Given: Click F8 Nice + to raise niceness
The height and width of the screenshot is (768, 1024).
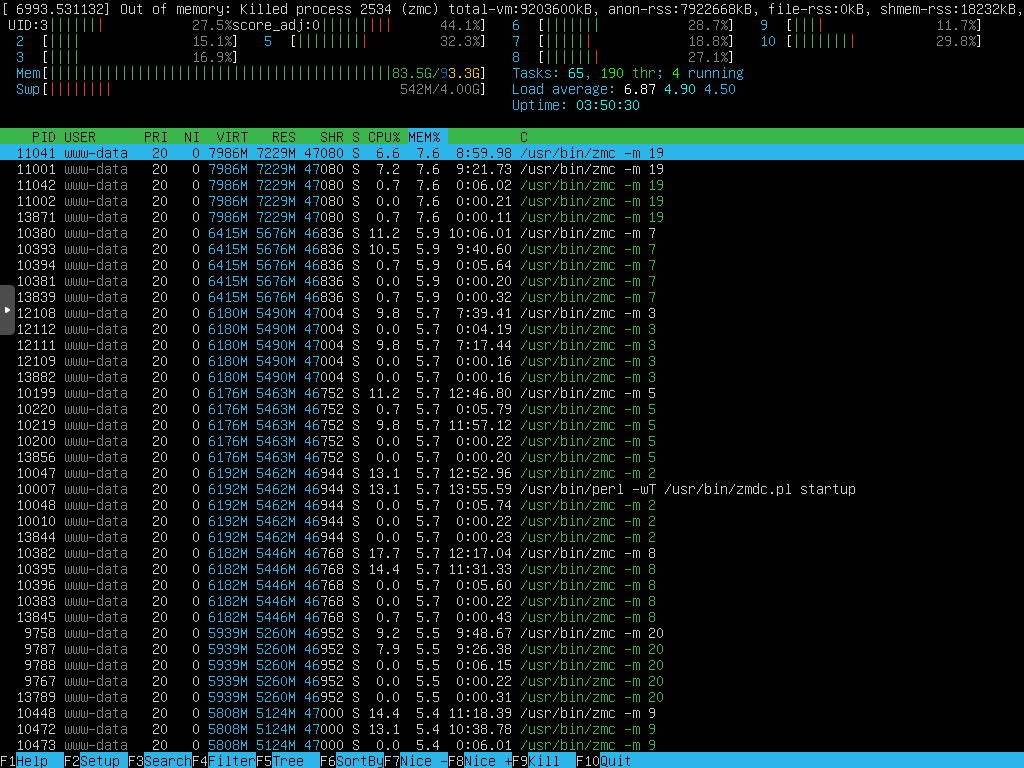Looking at the screenshot, I should point(480,761).
